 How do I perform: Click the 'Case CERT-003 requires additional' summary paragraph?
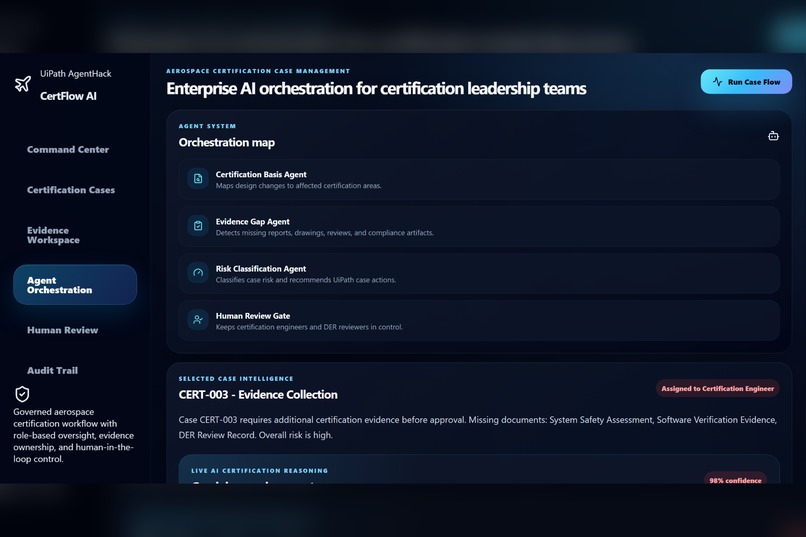pyautogui.click(x=478, y=428)
